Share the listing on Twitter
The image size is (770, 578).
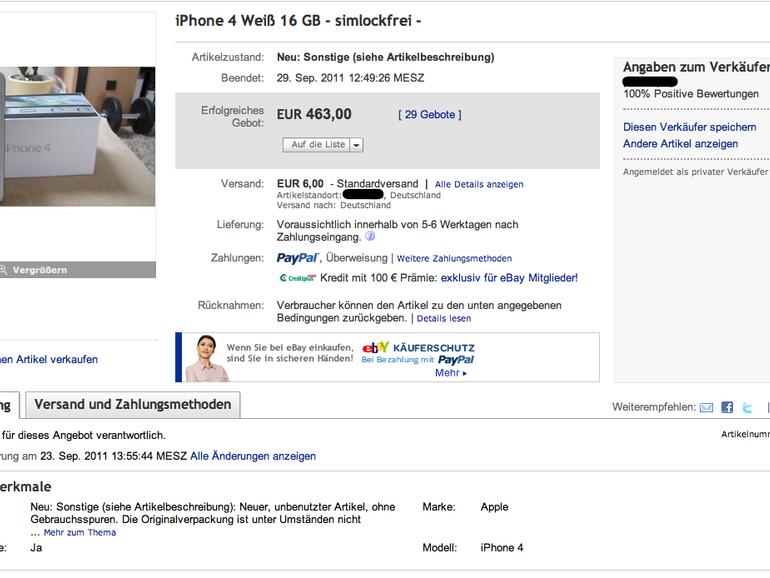point(747,407)
